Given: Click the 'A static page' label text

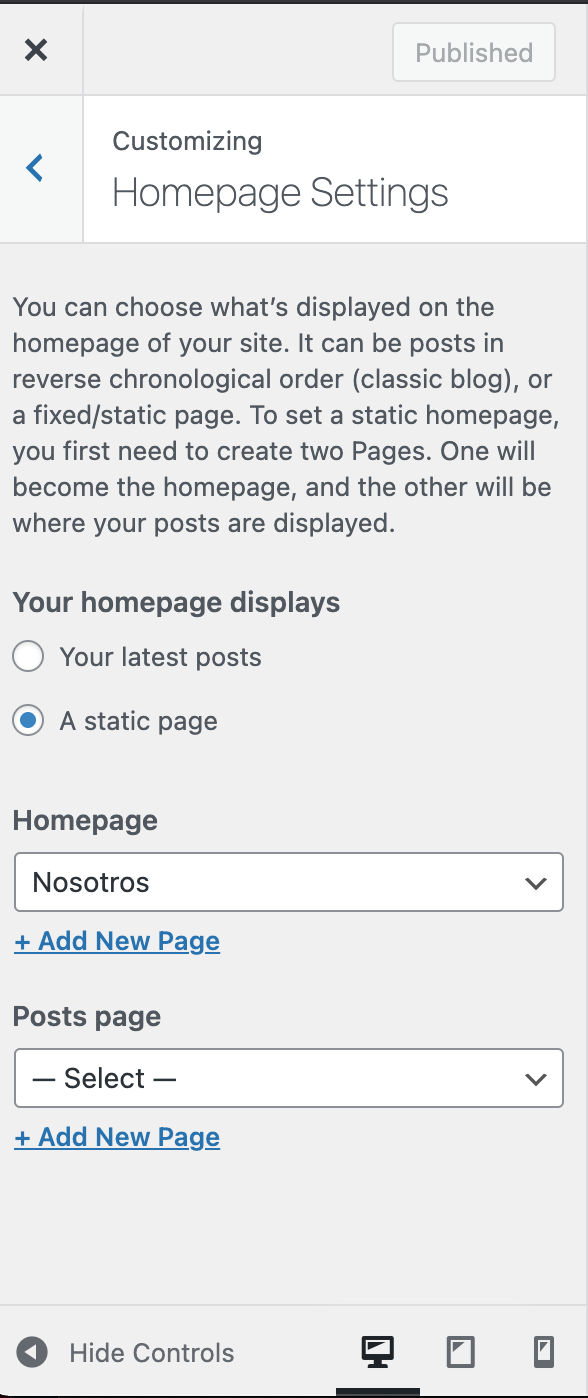Looking at the screenshot, I should point(138,721).
